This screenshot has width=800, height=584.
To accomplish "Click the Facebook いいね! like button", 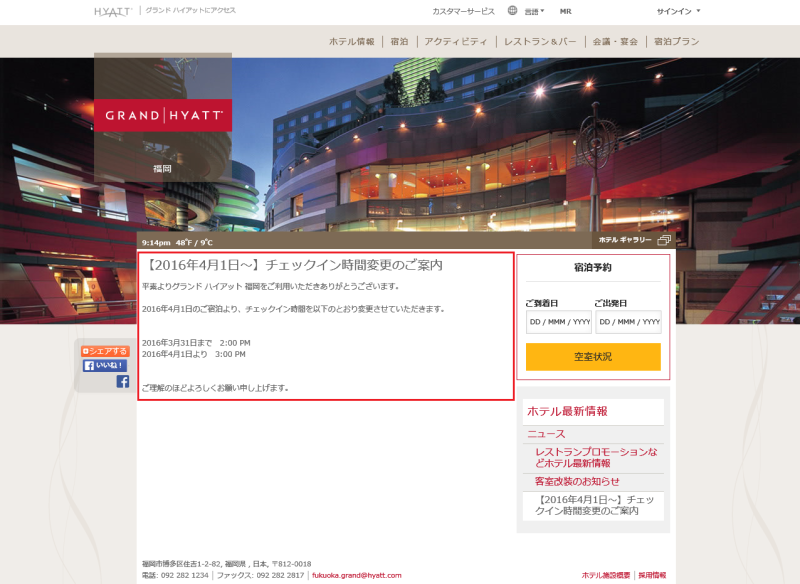I will click(105, 365).
